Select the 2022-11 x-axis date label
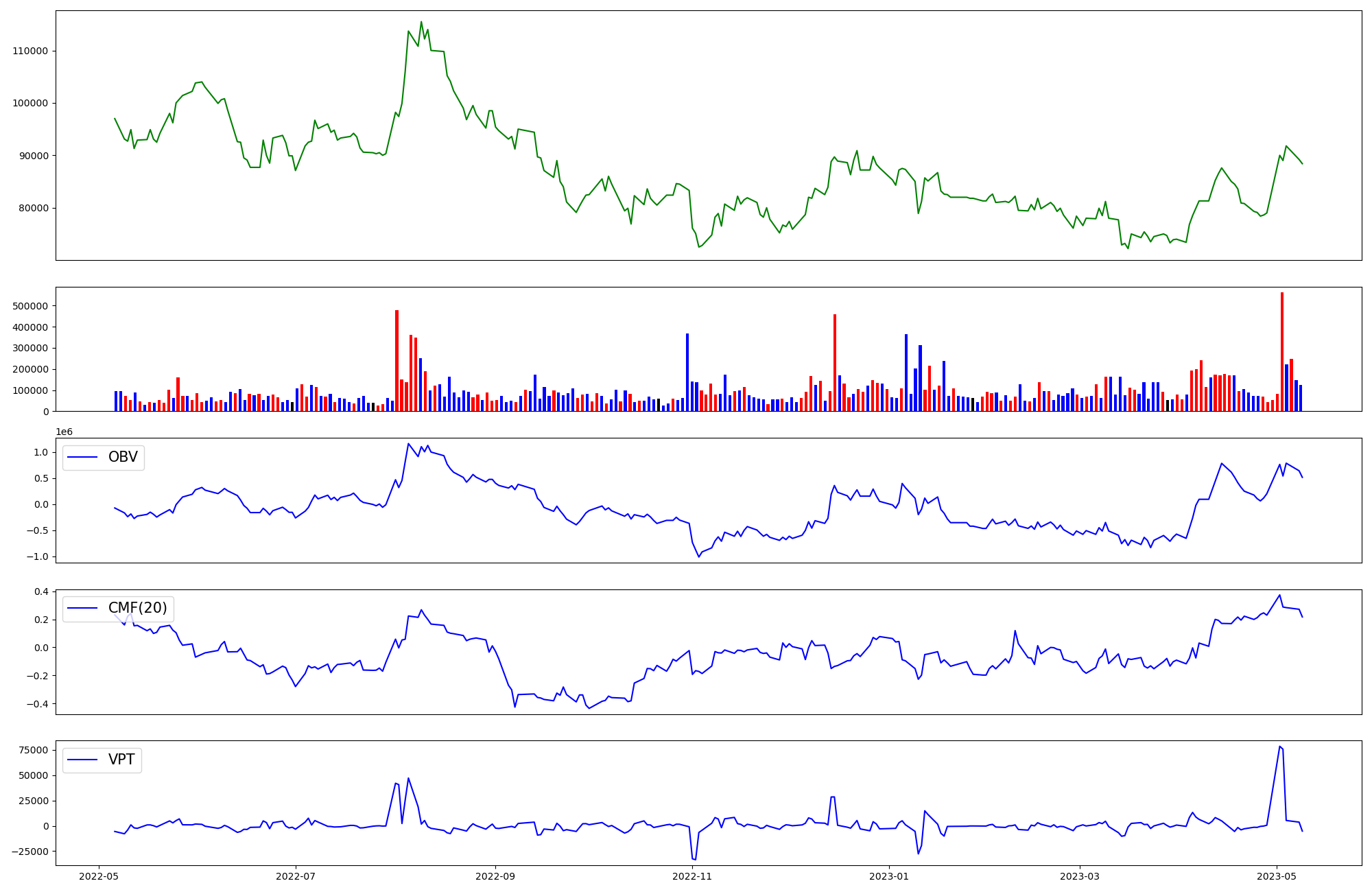The width and height of the screenshot is (1372, 892). pyautogui.click(x=693, y=876)
